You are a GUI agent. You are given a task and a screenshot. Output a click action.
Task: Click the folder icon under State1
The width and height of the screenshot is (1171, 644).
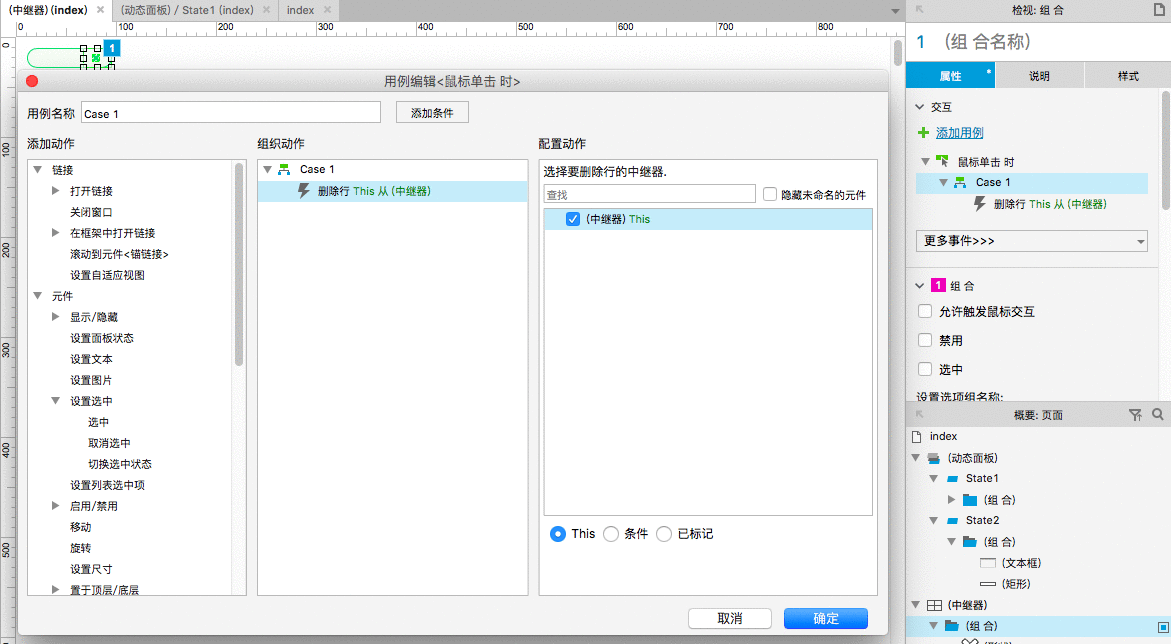970,500
